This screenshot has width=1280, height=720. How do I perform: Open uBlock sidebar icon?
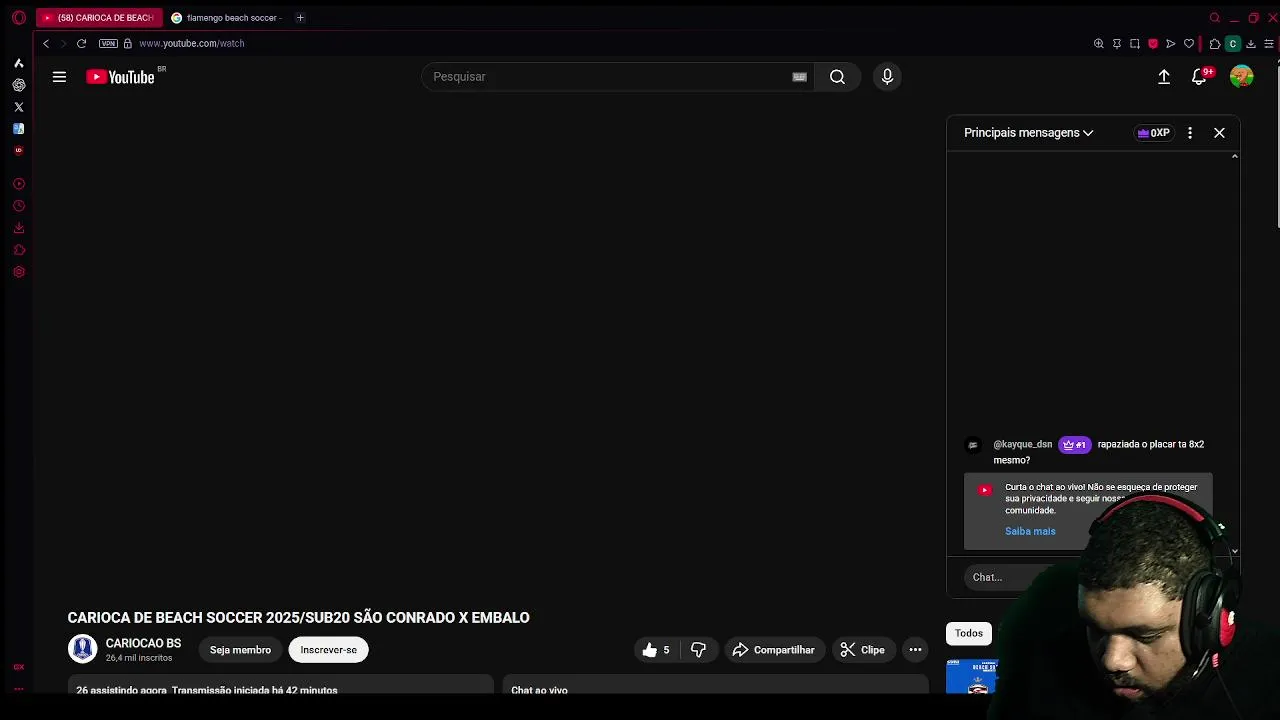click(18, 151)
